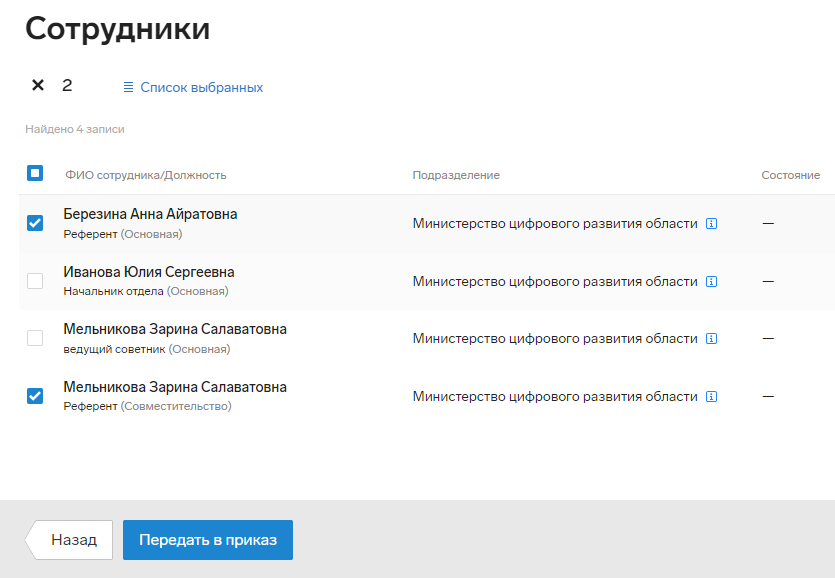Click Министерство цифрового развития области in first row
The height and width of the screenshot is (578, 835).
coord(555,224)
